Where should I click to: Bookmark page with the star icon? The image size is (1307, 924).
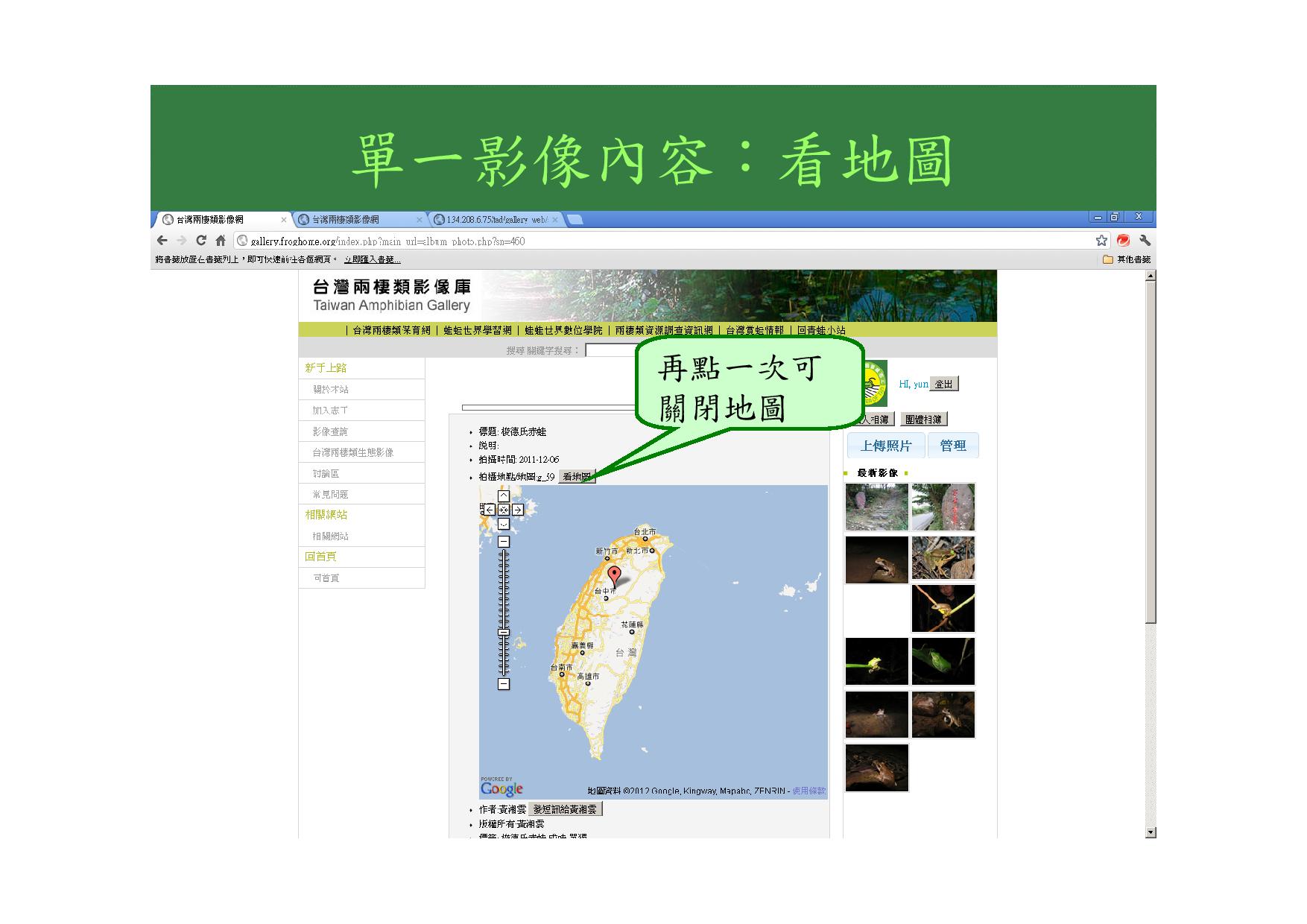[x=1101, y=241]
